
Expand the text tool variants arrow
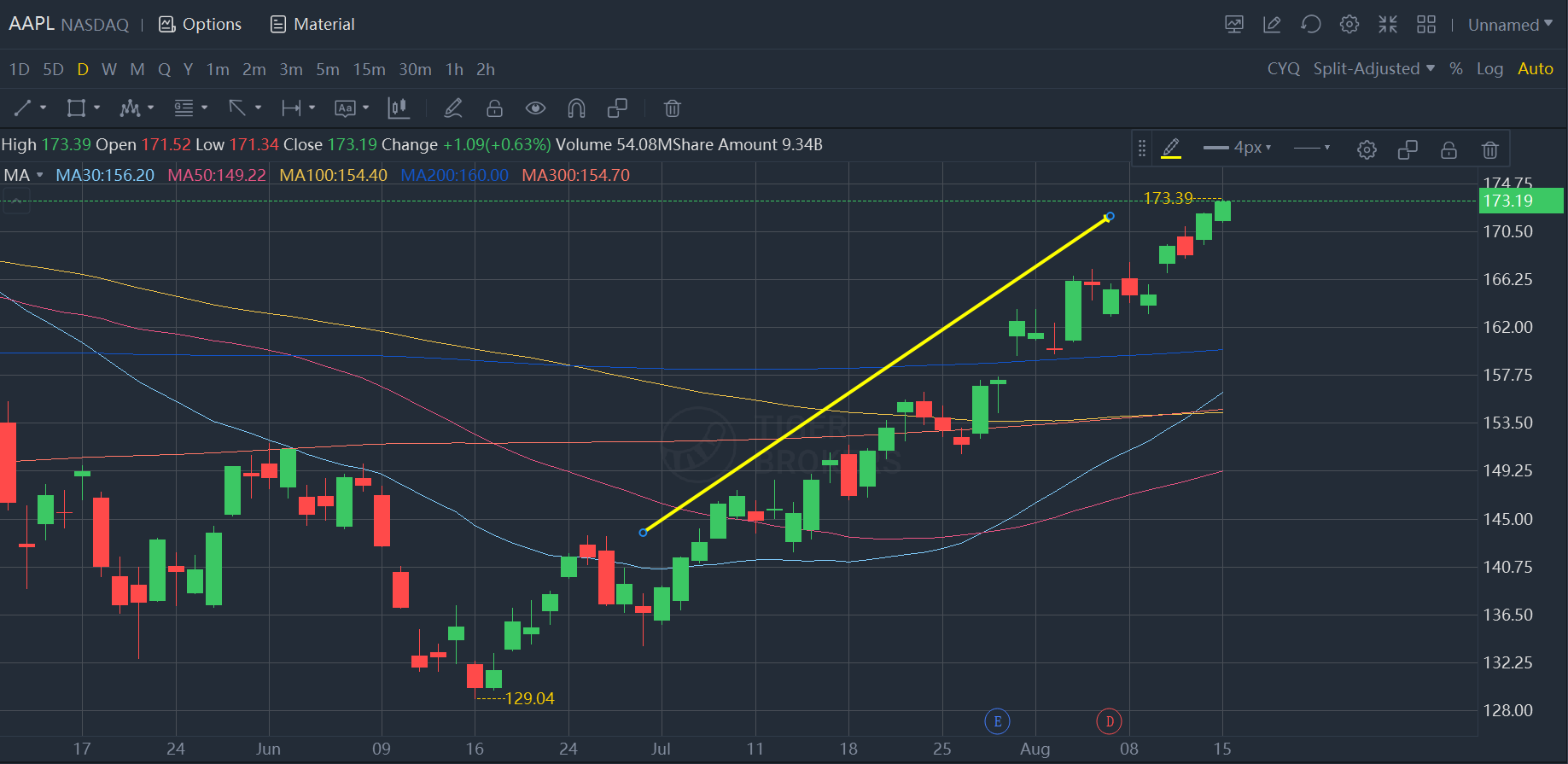(x=365, y=108)
